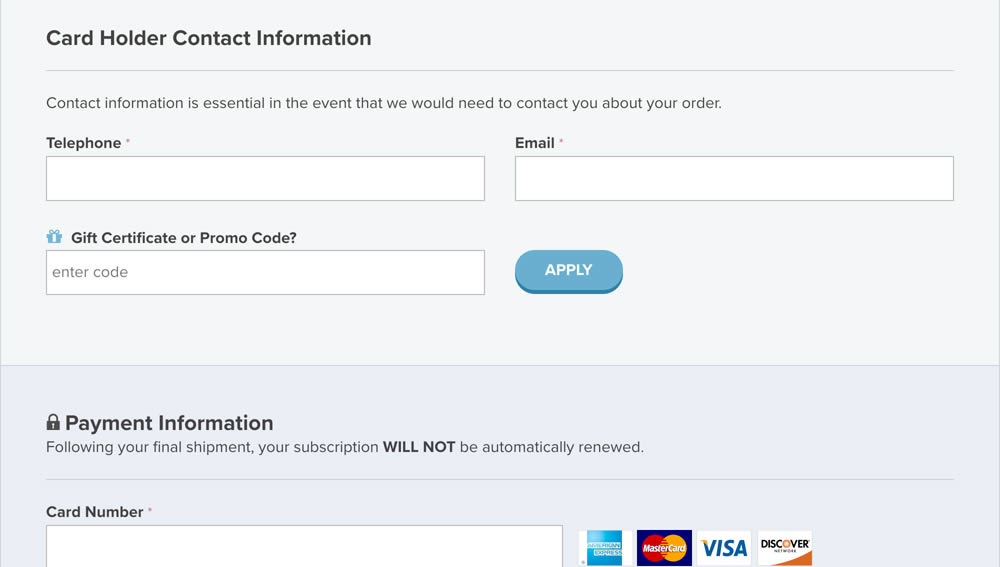This screenshot has height=567, width=1000.
Task: Select the VISA card logo
Action: (724, 548)
